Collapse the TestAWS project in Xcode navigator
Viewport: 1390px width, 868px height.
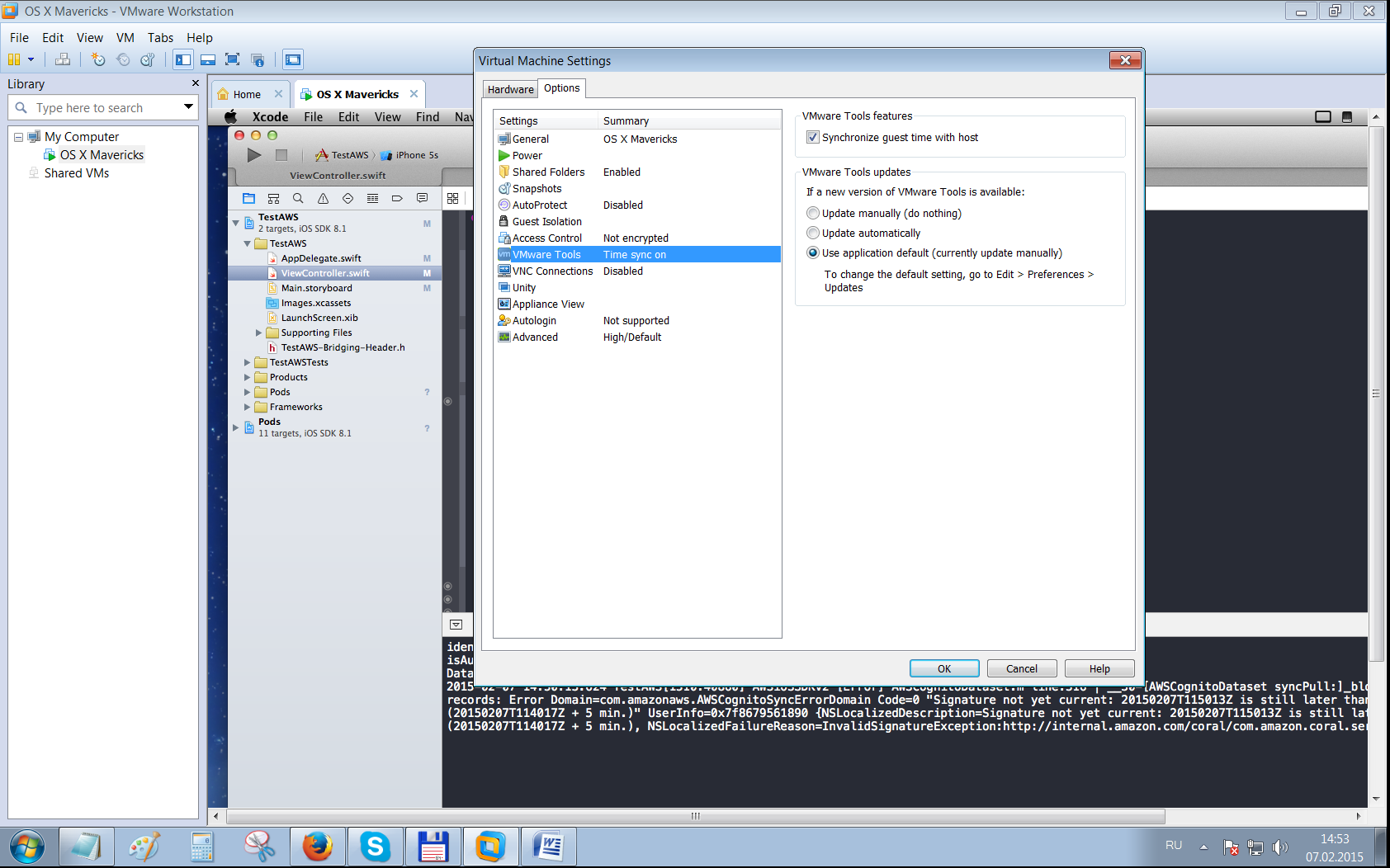pos(236,223)
